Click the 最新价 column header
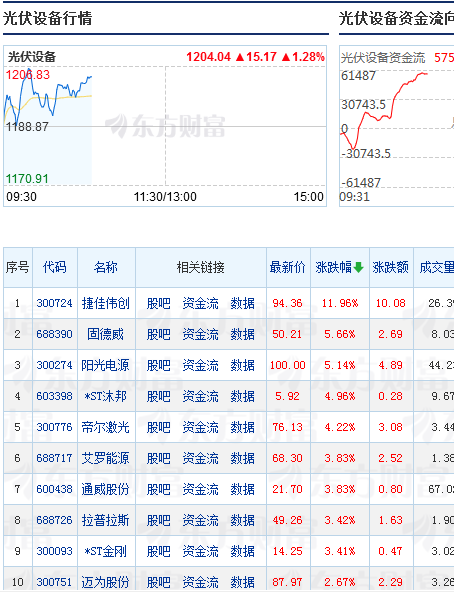This screenshot has height=596, width=454. tap(287, 267)
